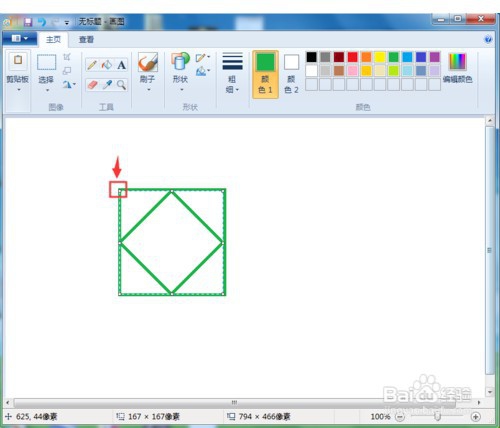The width and height of the screenshot is (500, 428).
Task: Click the Crop icon
Action: pos(67,57)
